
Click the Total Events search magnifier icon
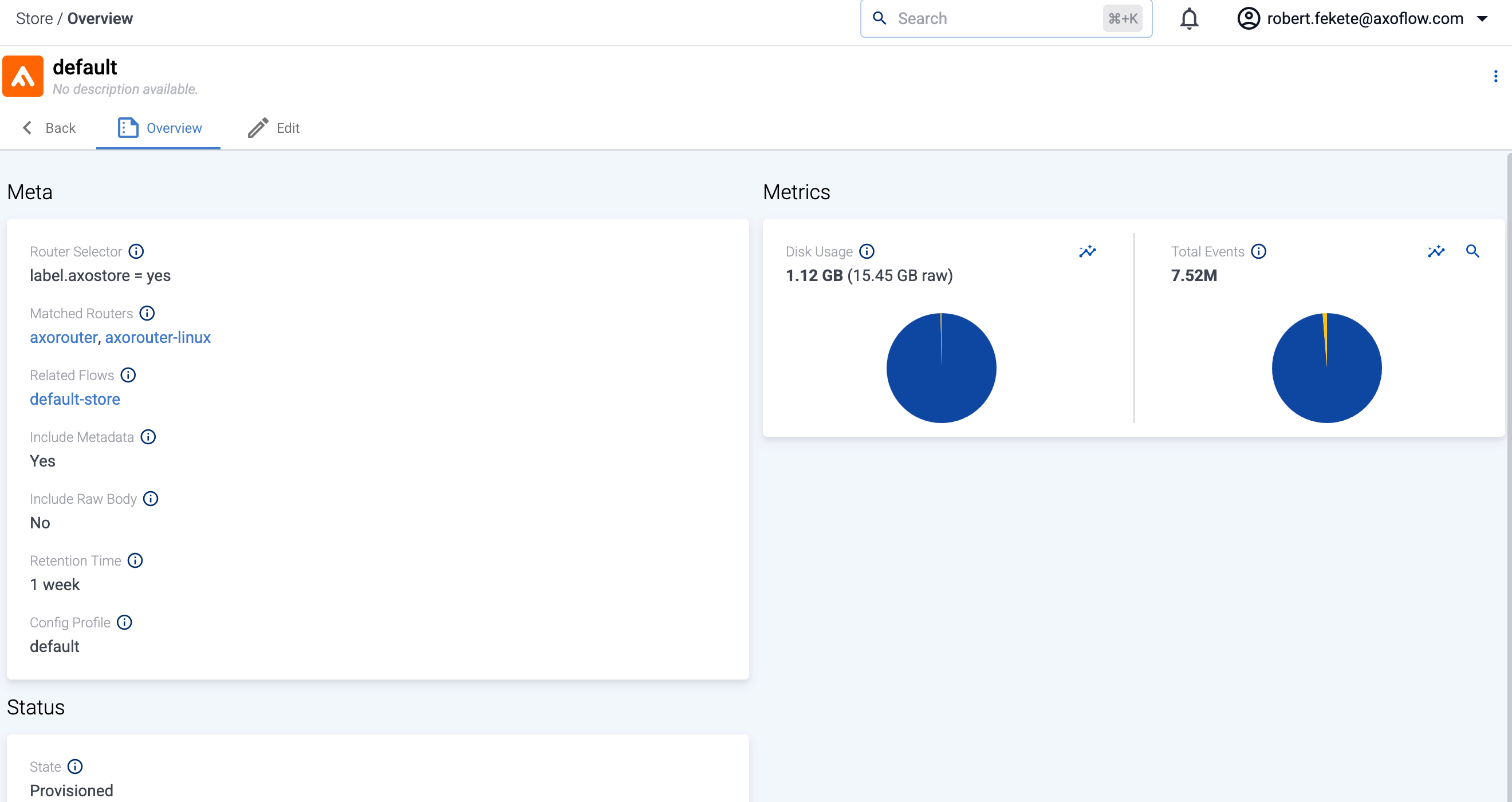1472,252
